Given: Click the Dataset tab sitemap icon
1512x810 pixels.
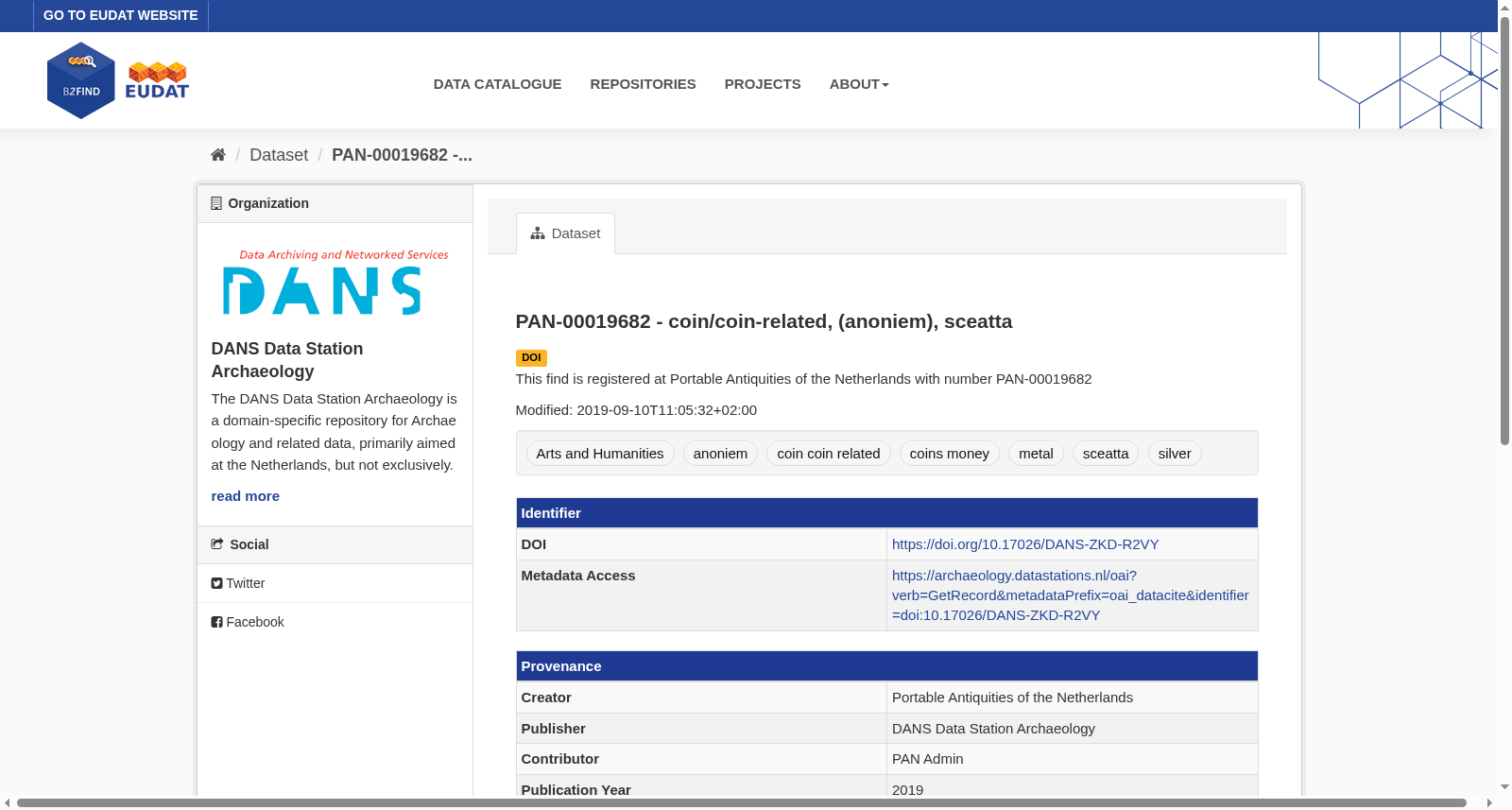Looking at the screenshot, I should pos(538,233).
